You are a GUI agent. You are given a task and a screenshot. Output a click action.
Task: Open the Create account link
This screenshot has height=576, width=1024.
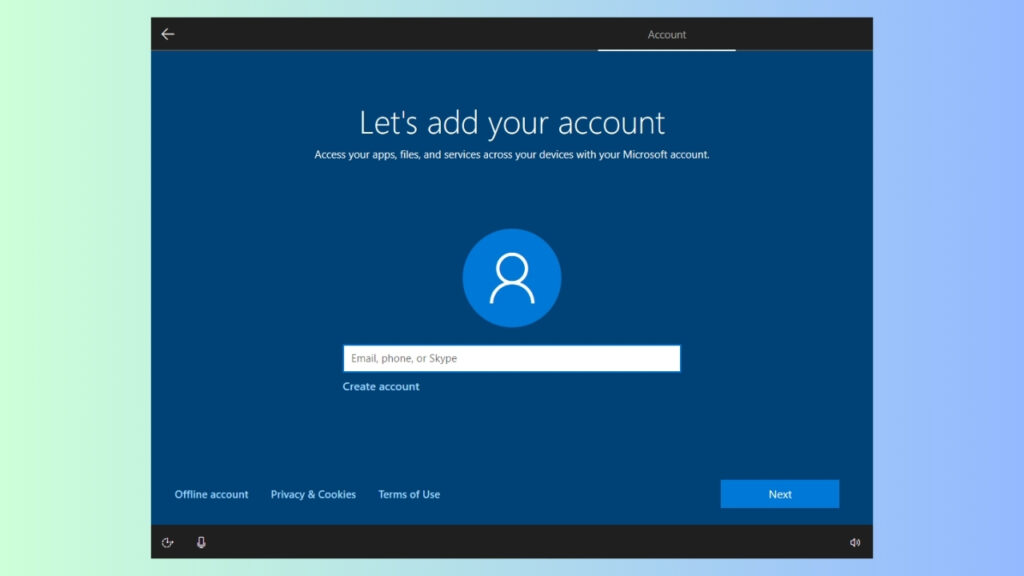(381, 386)
